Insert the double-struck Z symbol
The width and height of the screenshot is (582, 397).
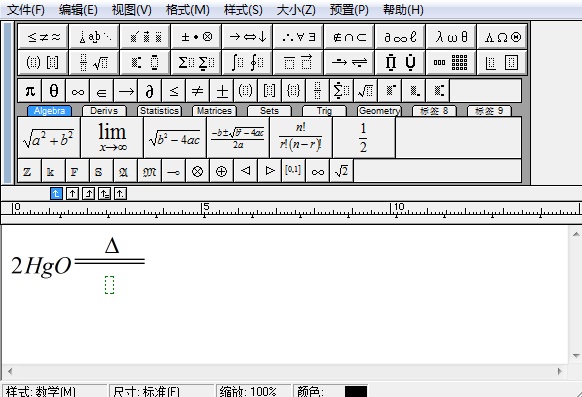click(x=29, y=171)
